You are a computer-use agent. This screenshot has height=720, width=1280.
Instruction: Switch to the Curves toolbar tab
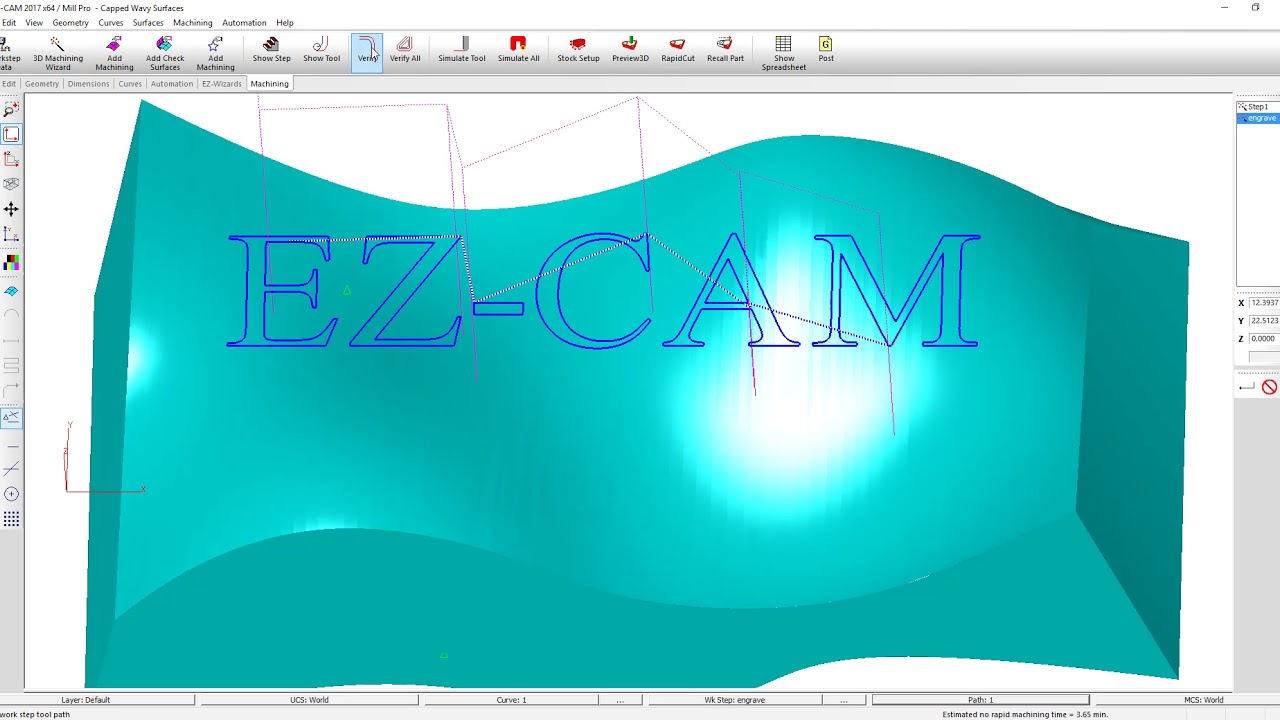pos(130,84)
